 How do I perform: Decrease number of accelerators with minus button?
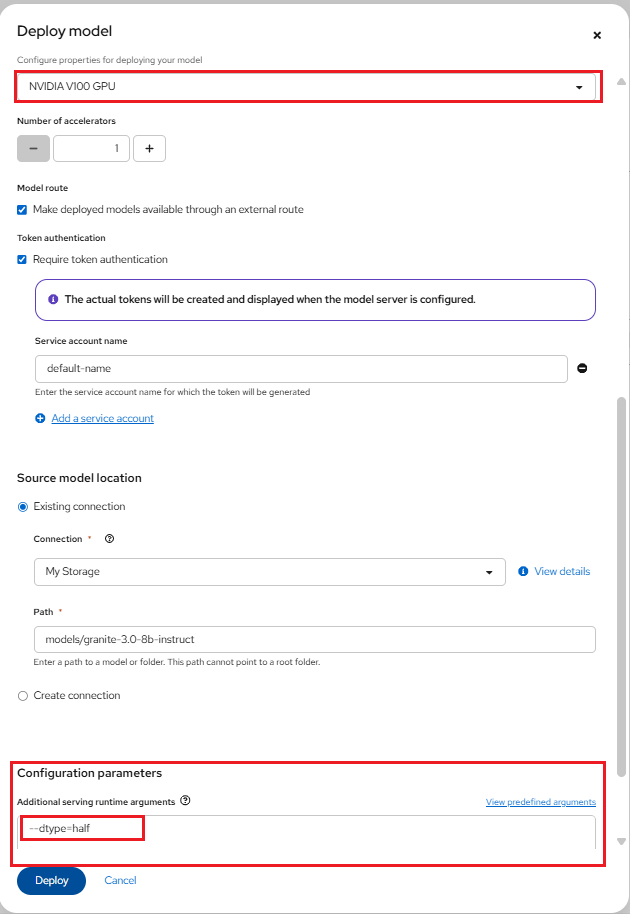coord(33,148)
